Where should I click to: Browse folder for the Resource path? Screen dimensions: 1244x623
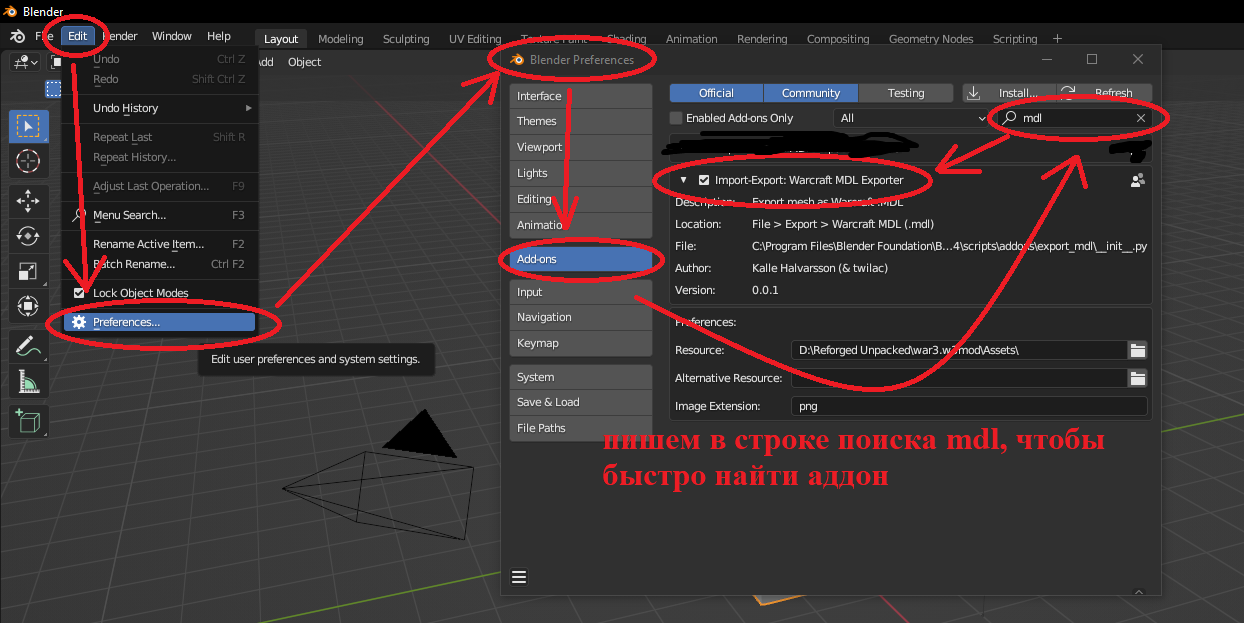(x=1137, y=350)
